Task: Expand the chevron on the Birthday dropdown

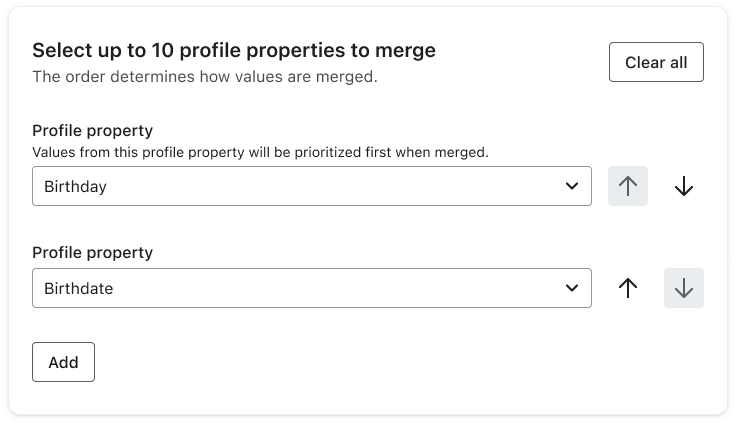Action: click(x=572, y=186)
